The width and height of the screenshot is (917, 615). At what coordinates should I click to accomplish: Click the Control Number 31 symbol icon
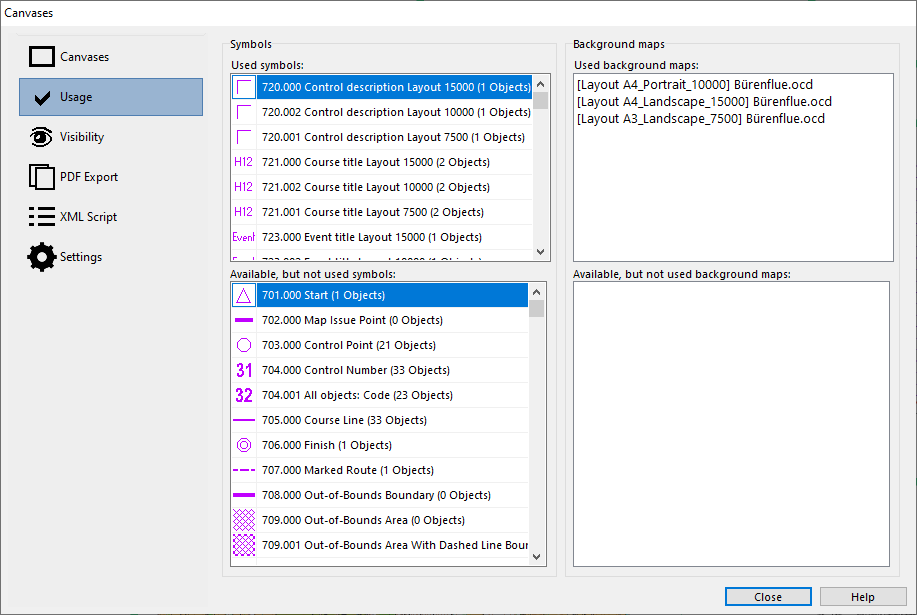[x=244, y=371]
